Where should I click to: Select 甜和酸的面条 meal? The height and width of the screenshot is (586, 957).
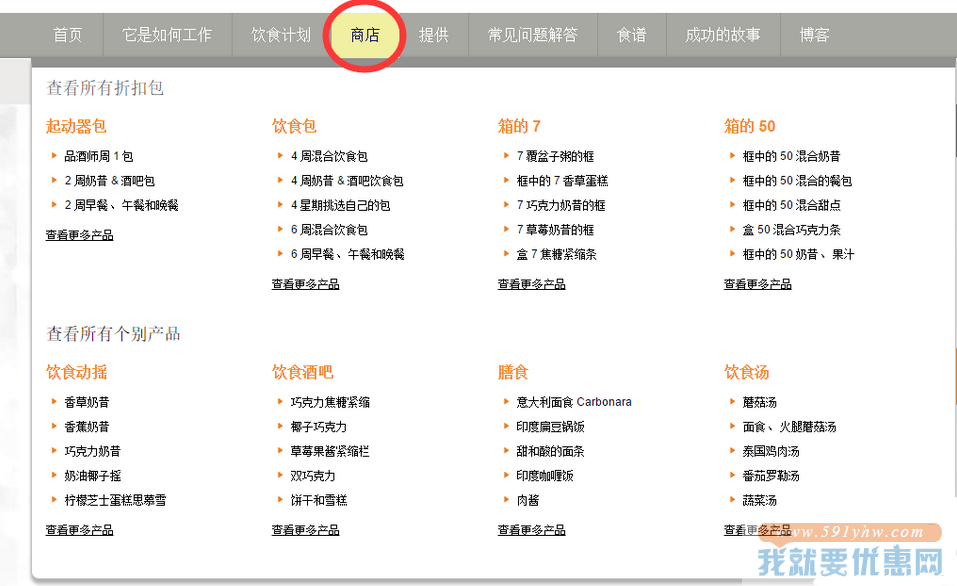coord(551,451)
